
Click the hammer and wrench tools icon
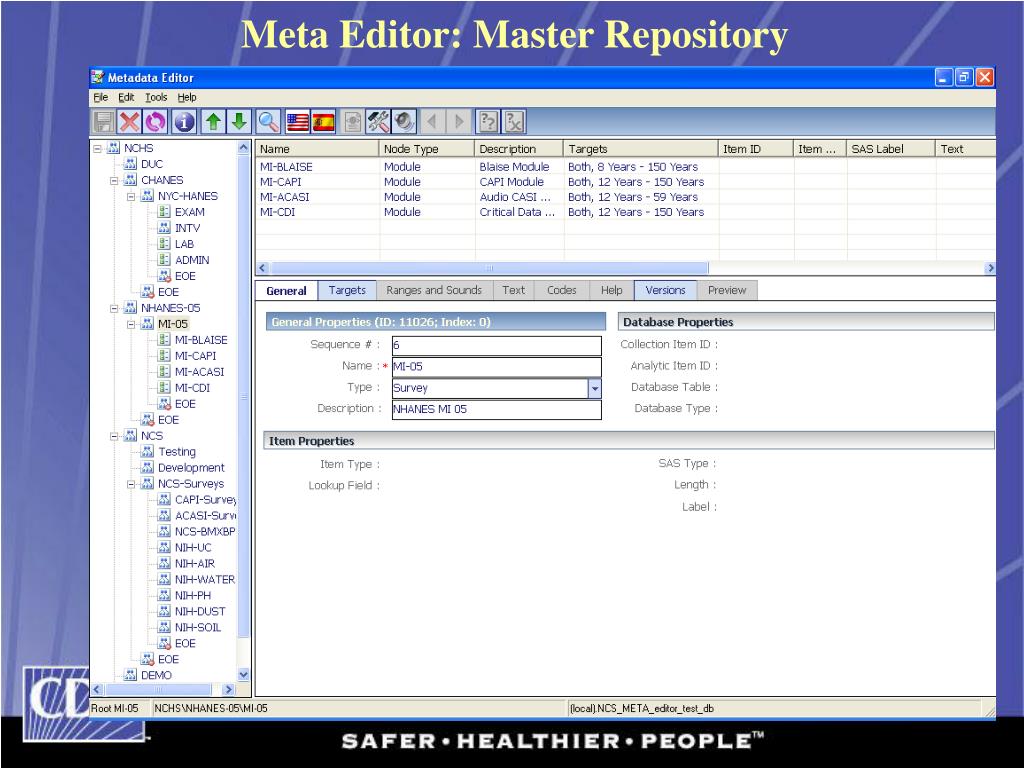[x=378, y=121]
